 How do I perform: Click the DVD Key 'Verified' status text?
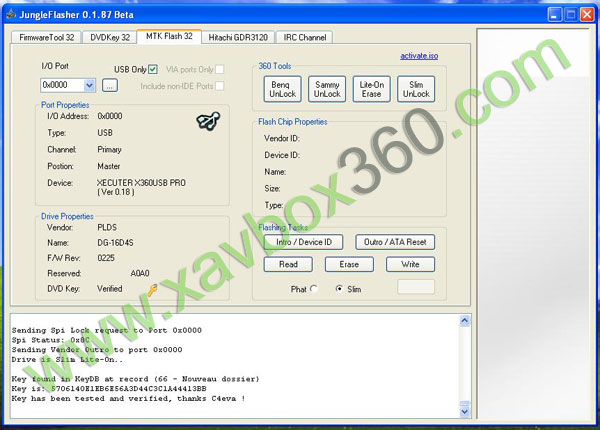coord(109,289)
